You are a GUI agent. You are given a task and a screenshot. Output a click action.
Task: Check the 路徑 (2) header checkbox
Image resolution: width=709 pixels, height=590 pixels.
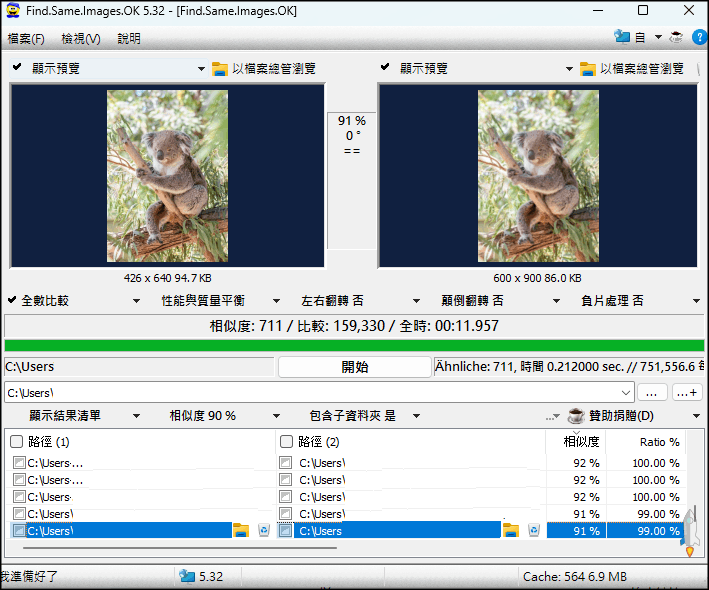pos(287,442)
